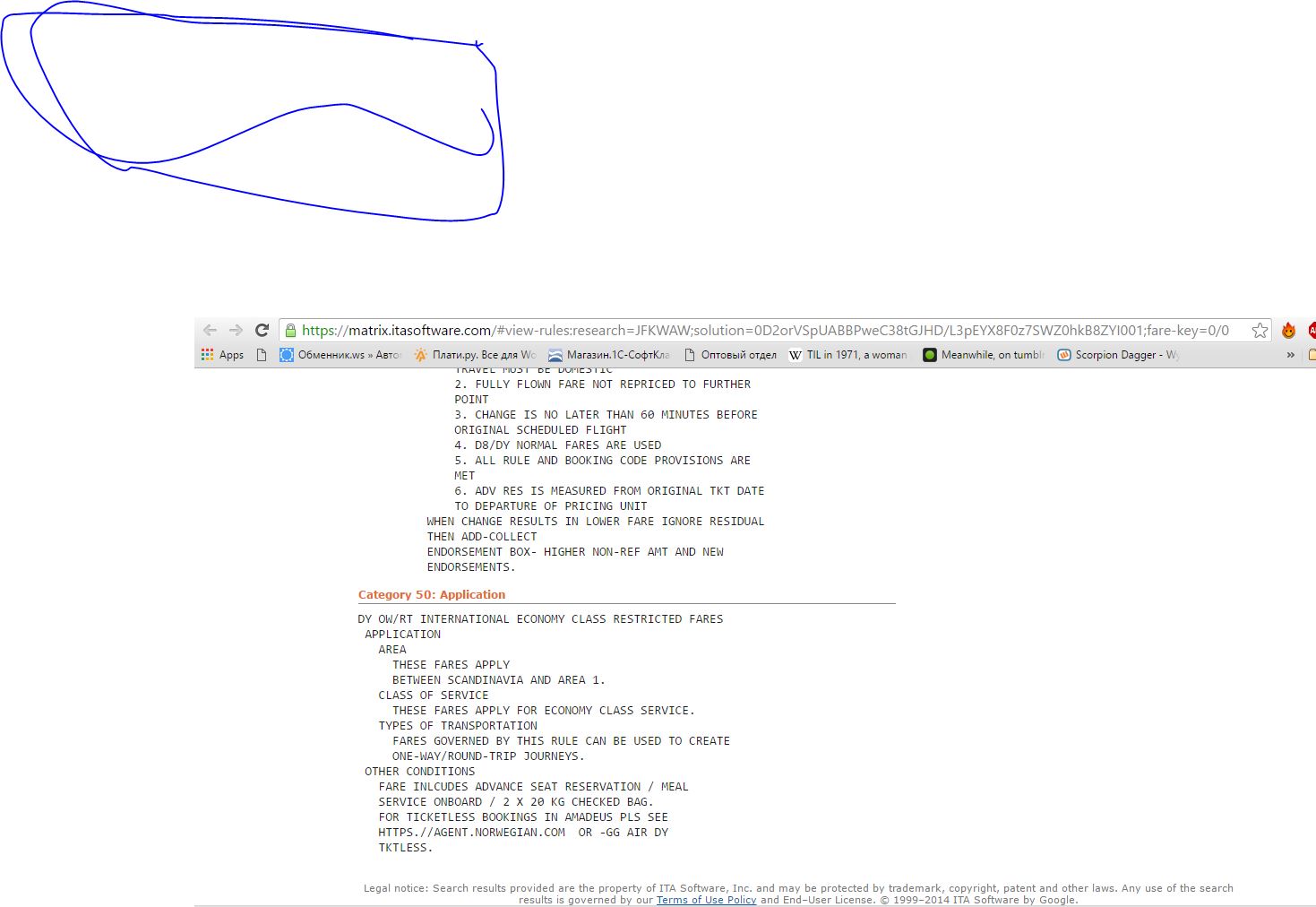Open the Плати.ру bookmark
Image resolution: width=1316 pixels, height=907 pixels.
point(475,355)
